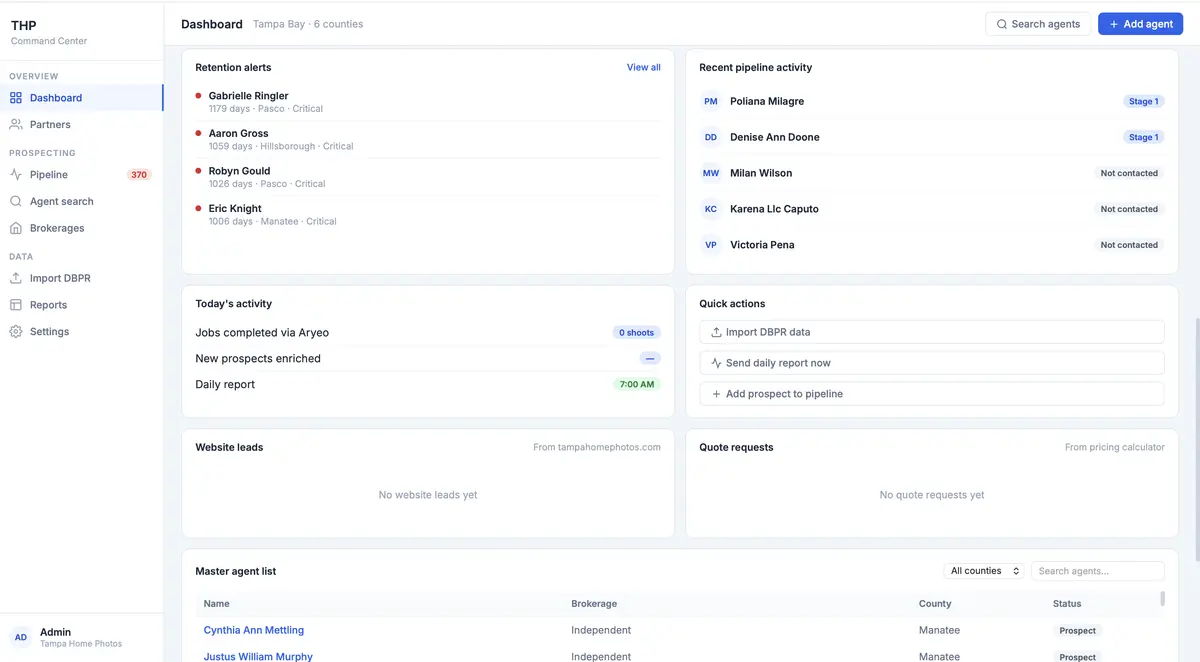1200x662 pixels.
Task: Click the Settings gear icon
Action: coord(16,332)
